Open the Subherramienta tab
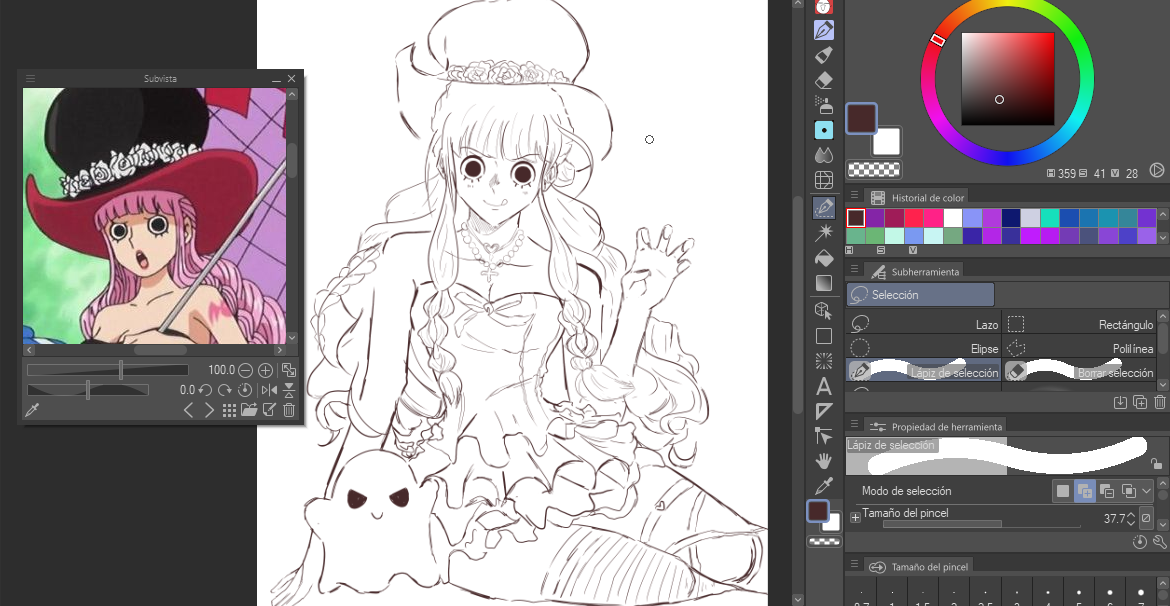The image size is (1170, 606). coord(915,272)
